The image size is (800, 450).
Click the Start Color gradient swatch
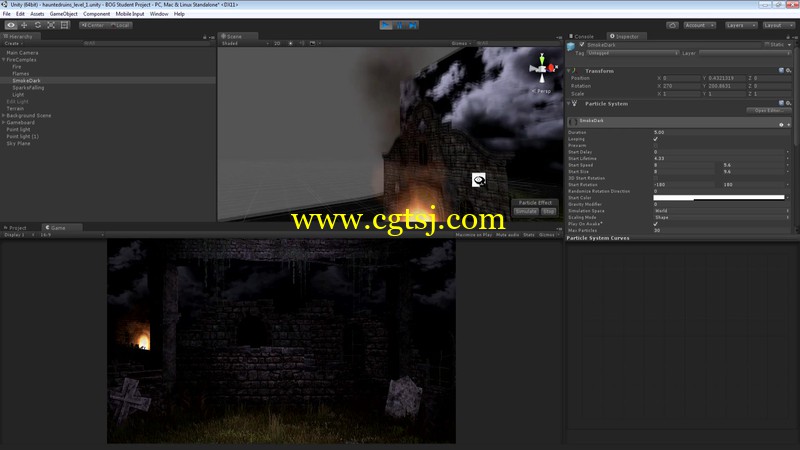tap(719, 197)
